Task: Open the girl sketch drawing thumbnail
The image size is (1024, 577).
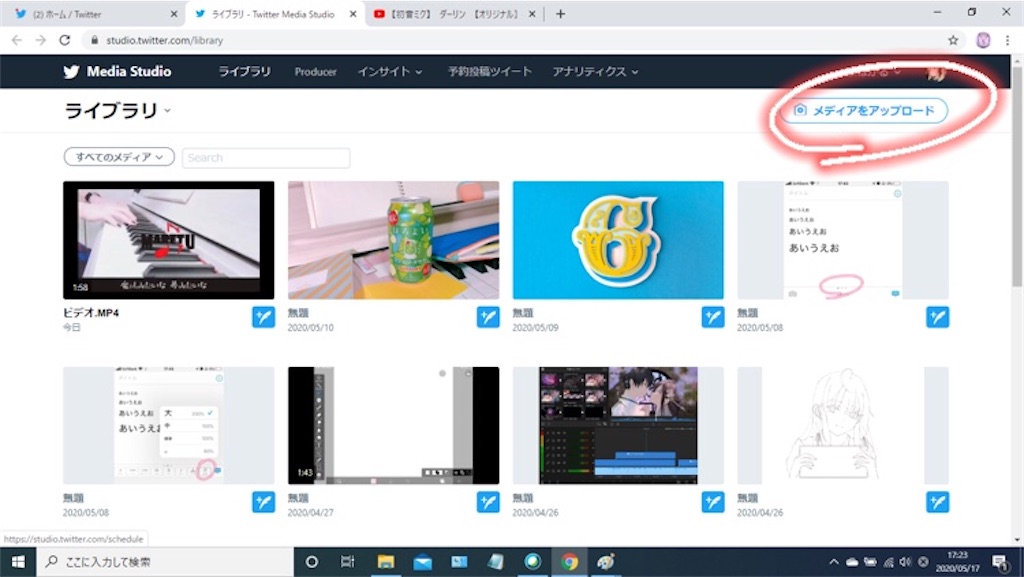Action: [x=842, y=426]
